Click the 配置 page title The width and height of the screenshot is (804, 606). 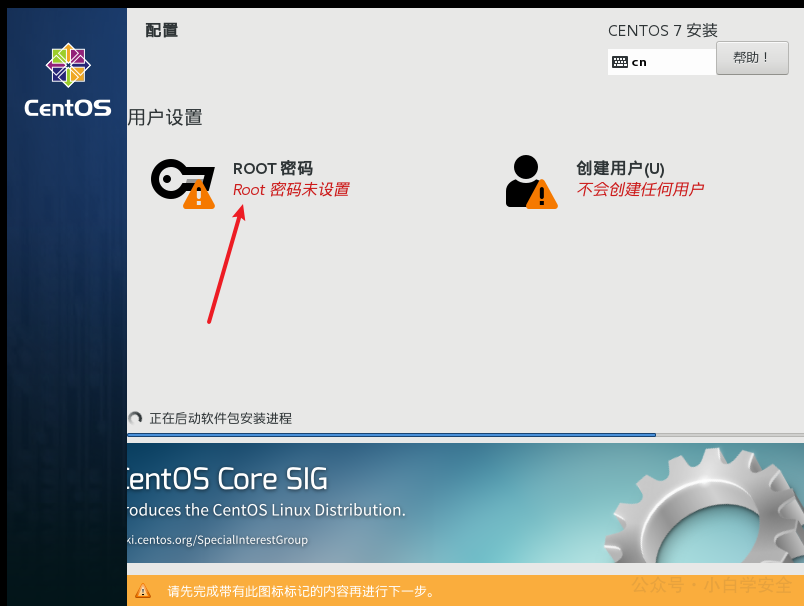point(162,30)
